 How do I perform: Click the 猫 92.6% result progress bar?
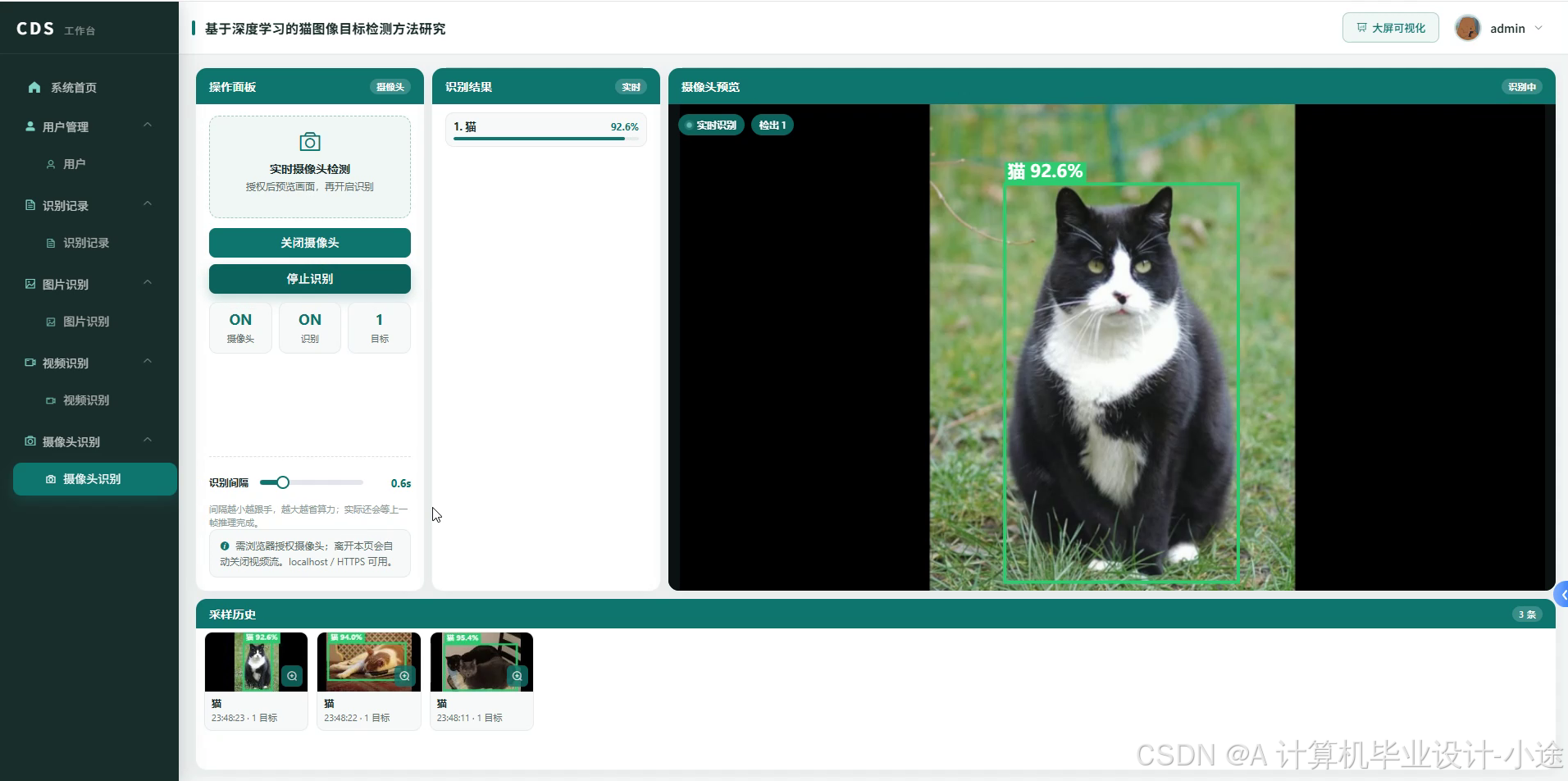546,139
